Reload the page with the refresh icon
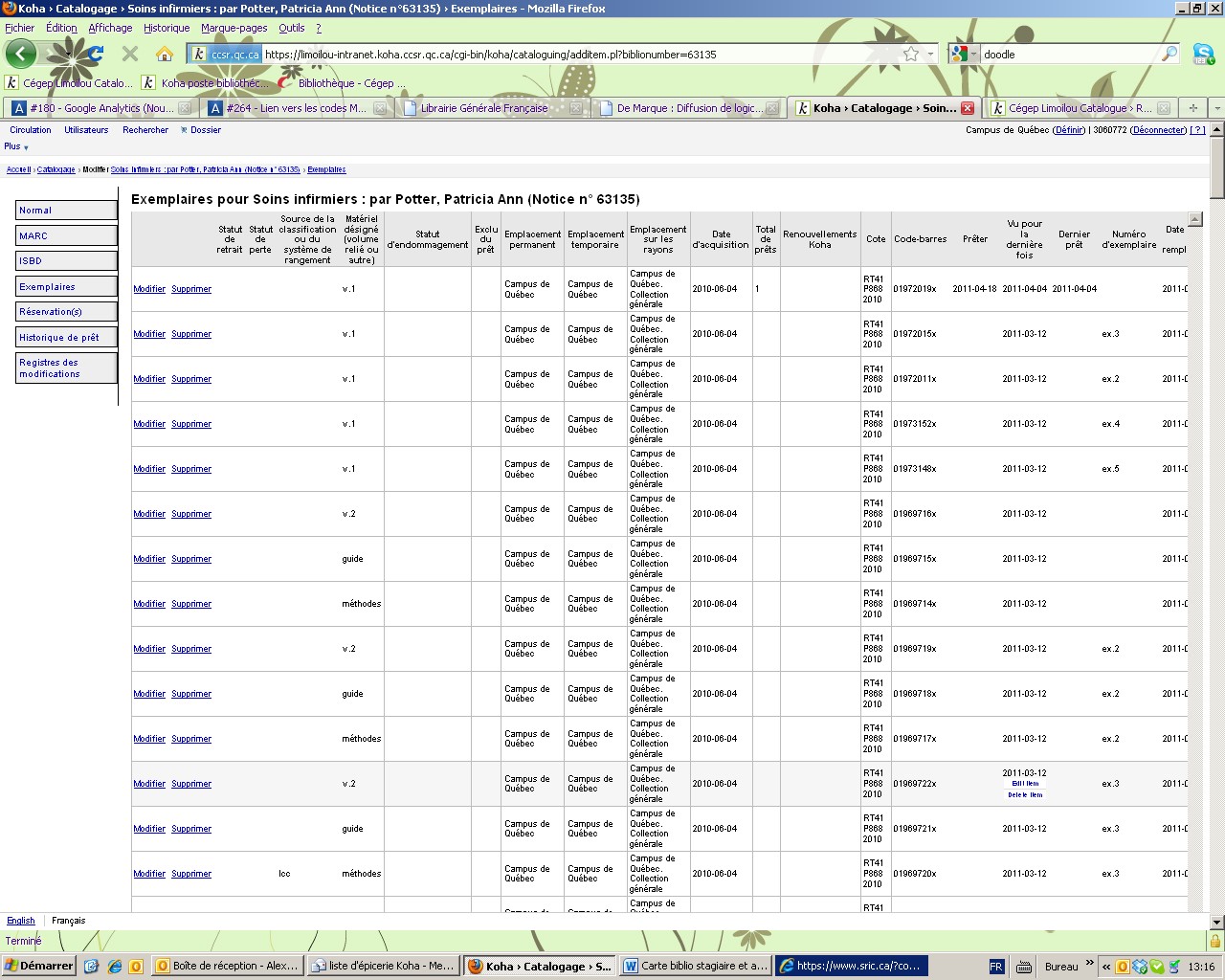 coord(96,54)
